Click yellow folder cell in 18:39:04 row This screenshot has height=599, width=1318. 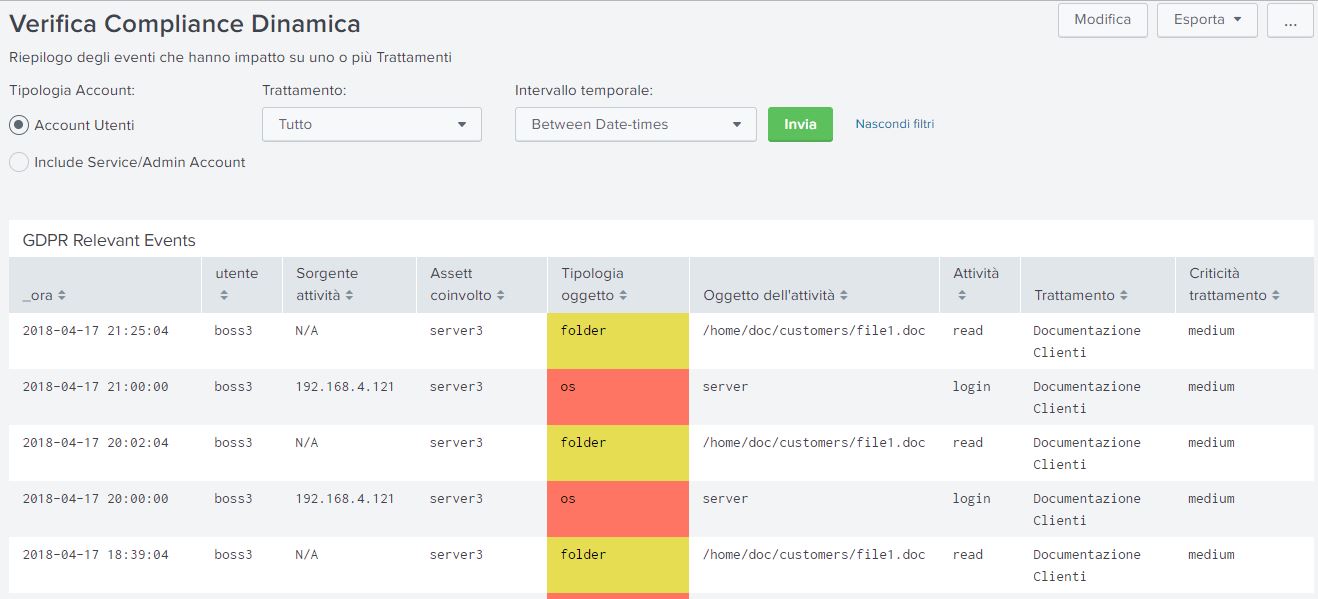click(618, 565)
